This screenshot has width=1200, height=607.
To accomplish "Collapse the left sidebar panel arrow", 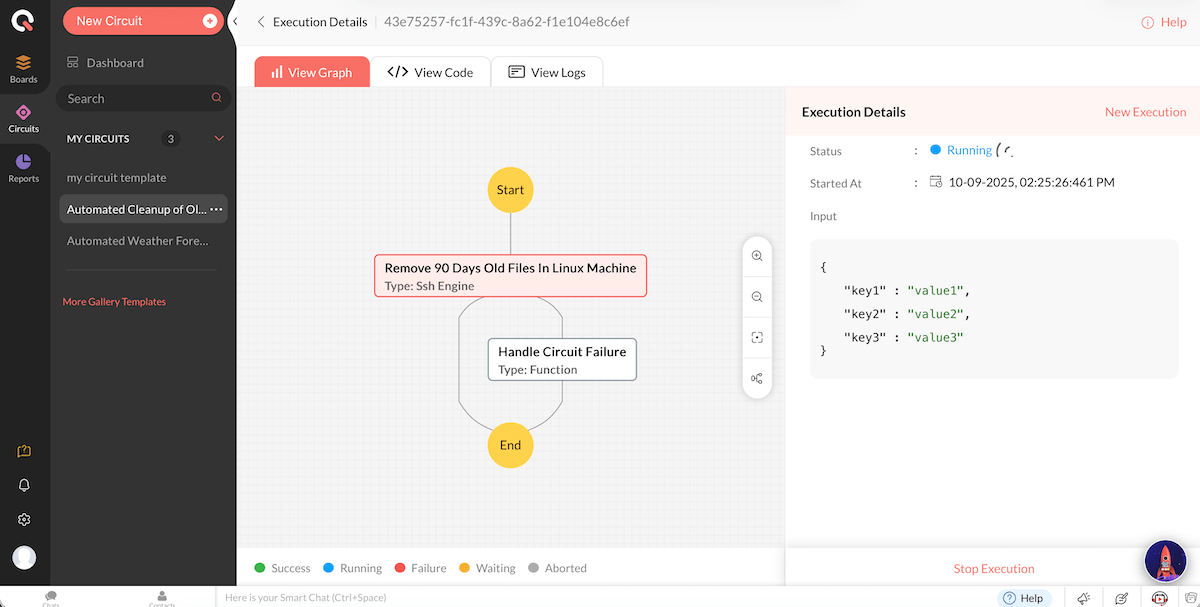I will point(234,21).
